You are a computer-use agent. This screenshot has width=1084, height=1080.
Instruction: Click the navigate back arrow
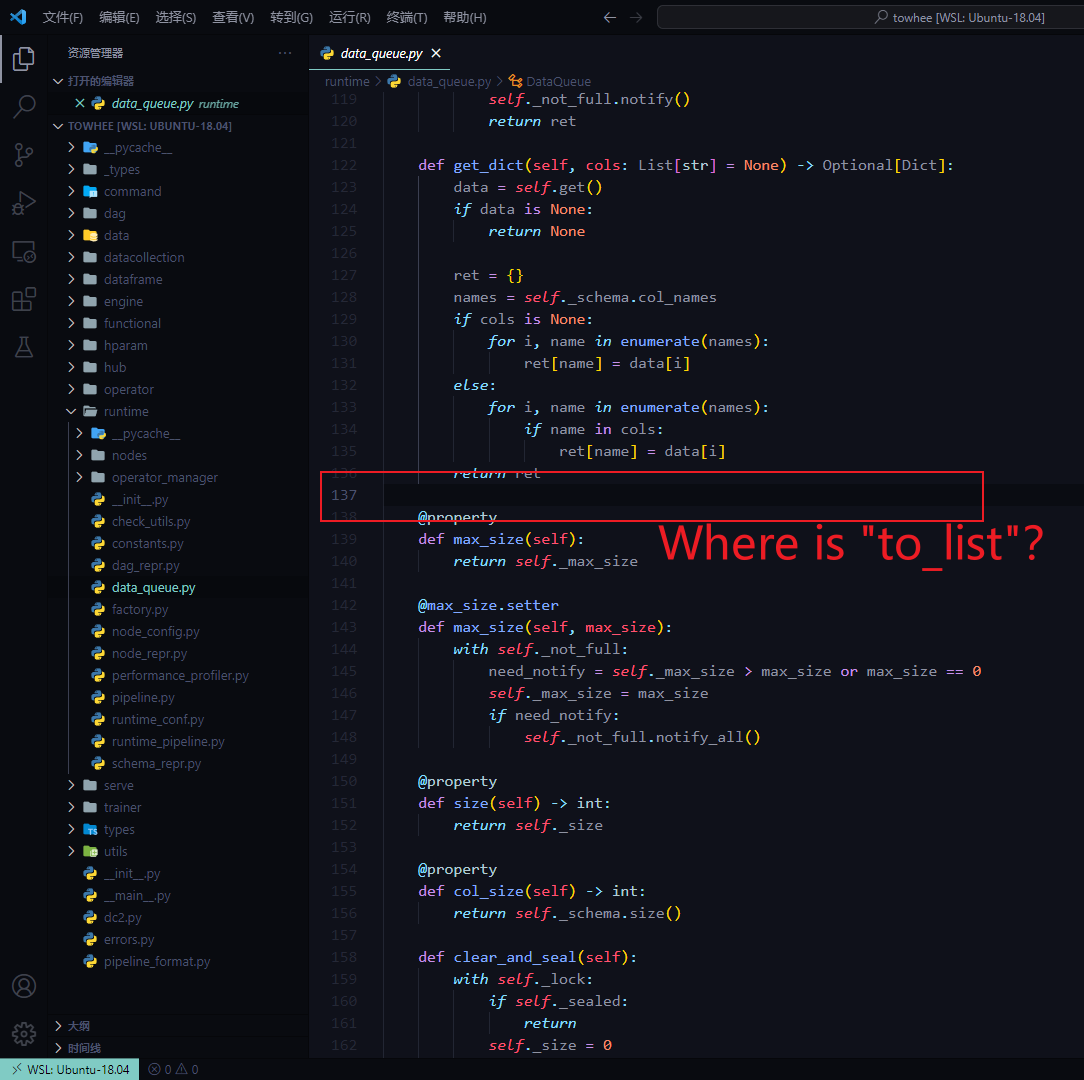[609, 17]
